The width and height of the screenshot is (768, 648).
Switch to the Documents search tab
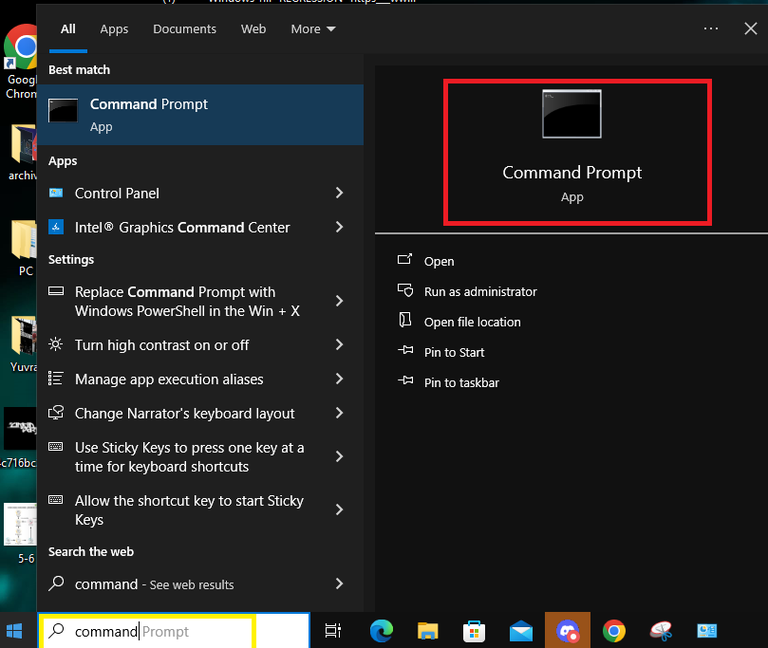185,29
